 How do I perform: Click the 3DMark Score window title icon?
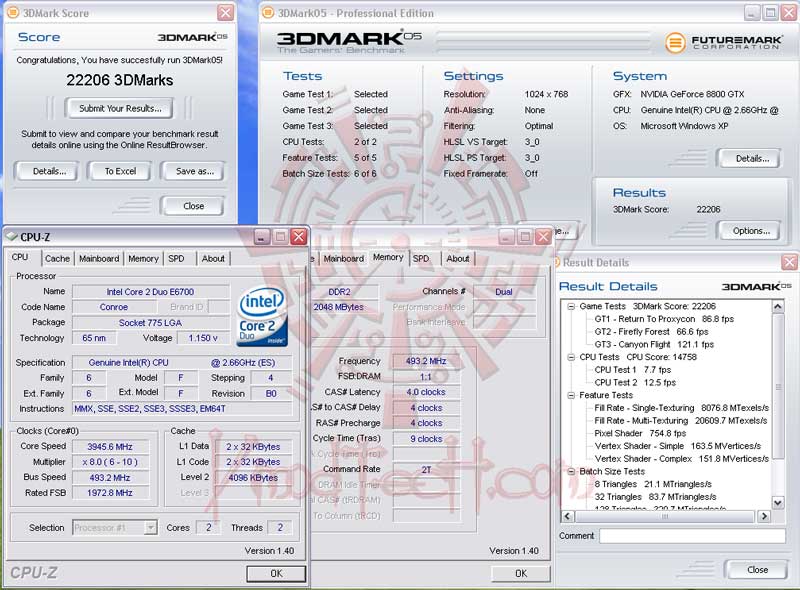13,13
